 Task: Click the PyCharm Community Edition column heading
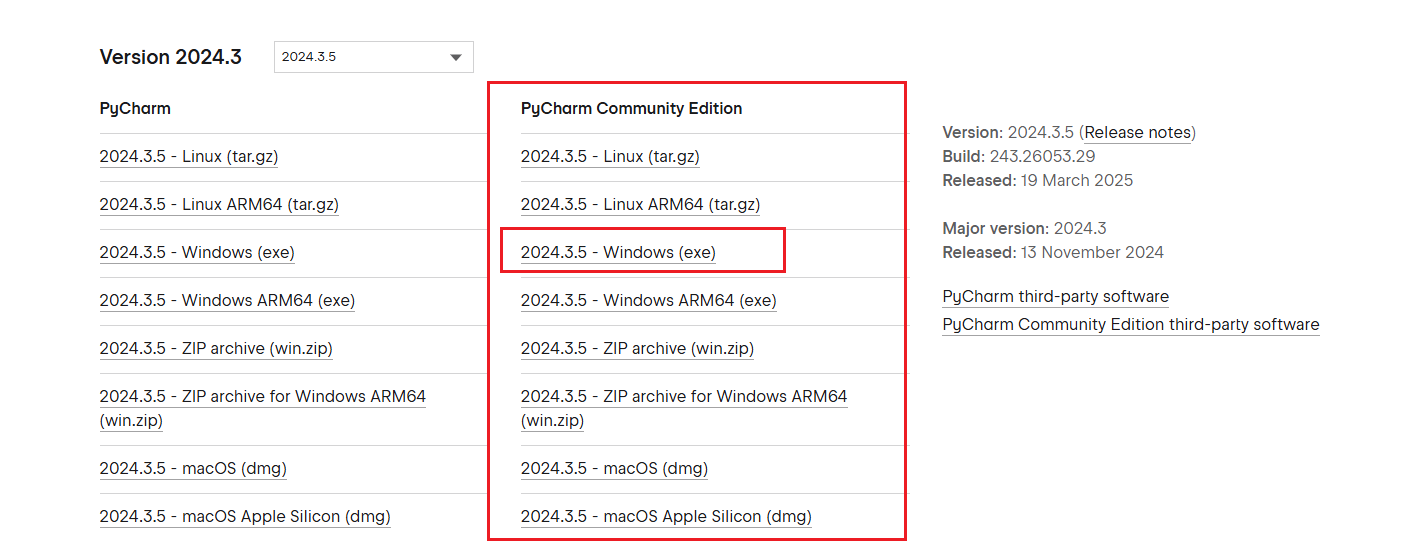point(632,108)
